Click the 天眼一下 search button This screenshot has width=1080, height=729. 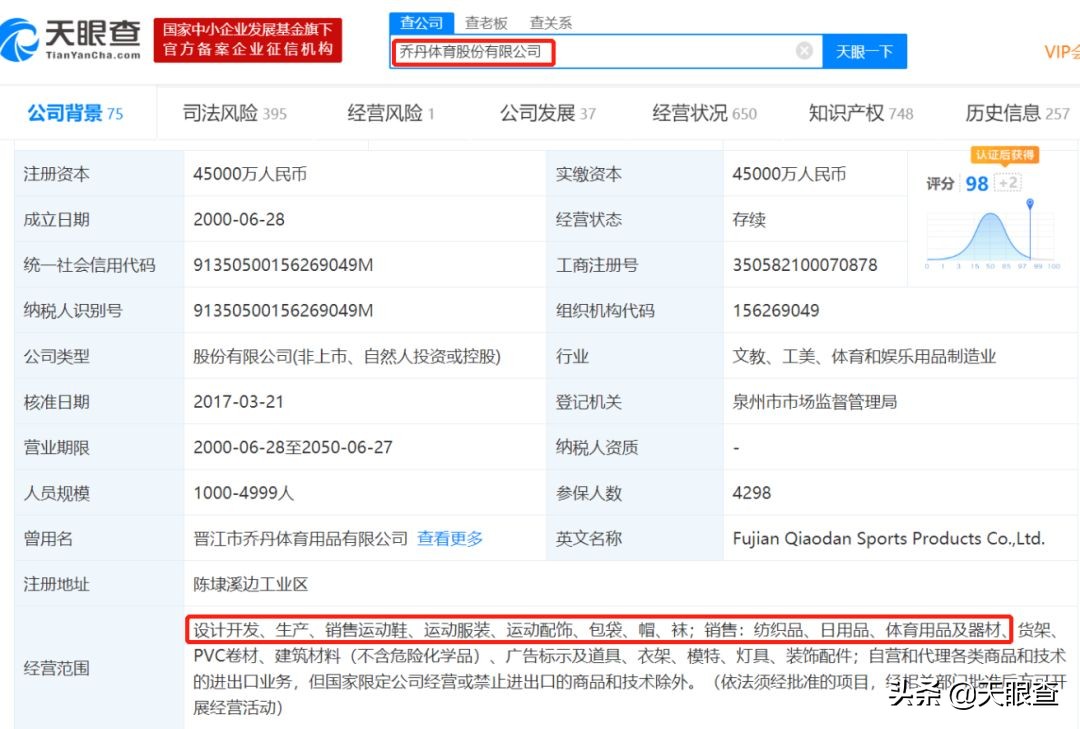(x=864, y=52)
